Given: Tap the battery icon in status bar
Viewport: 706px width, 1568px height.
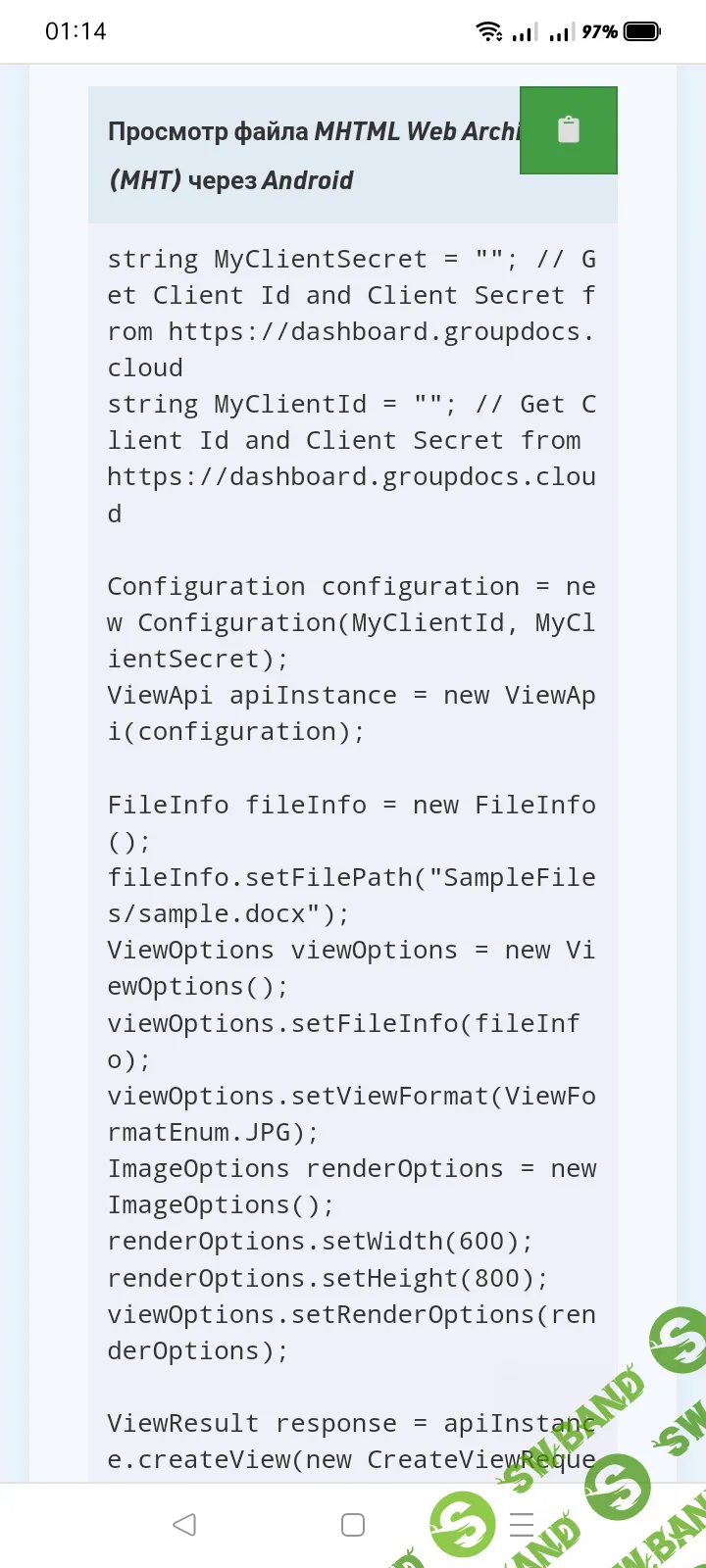Looking at the screenshot, I should 642,31.
